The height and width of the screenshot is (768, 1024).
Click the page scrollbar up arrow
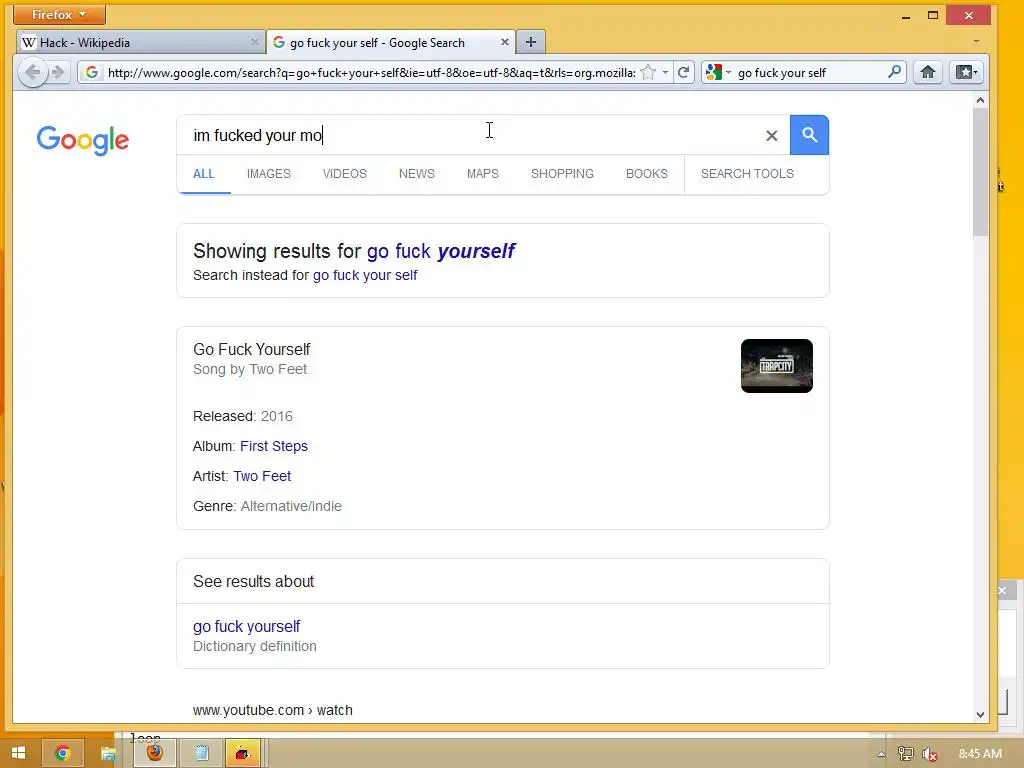pyautogui.click(x=980, y=100)
